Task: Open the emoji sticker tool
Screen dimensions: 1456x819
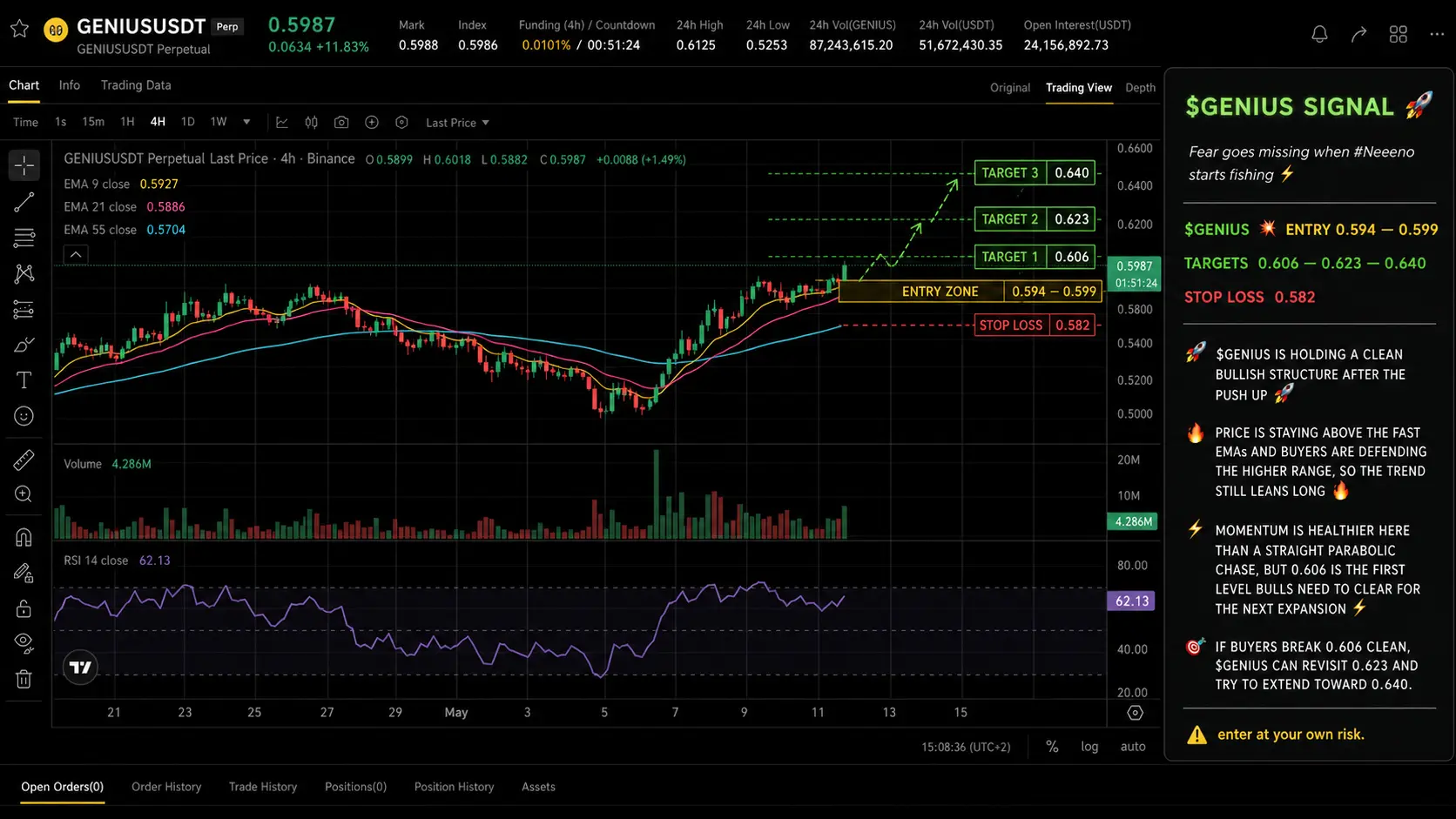Action: click(24, 416)
